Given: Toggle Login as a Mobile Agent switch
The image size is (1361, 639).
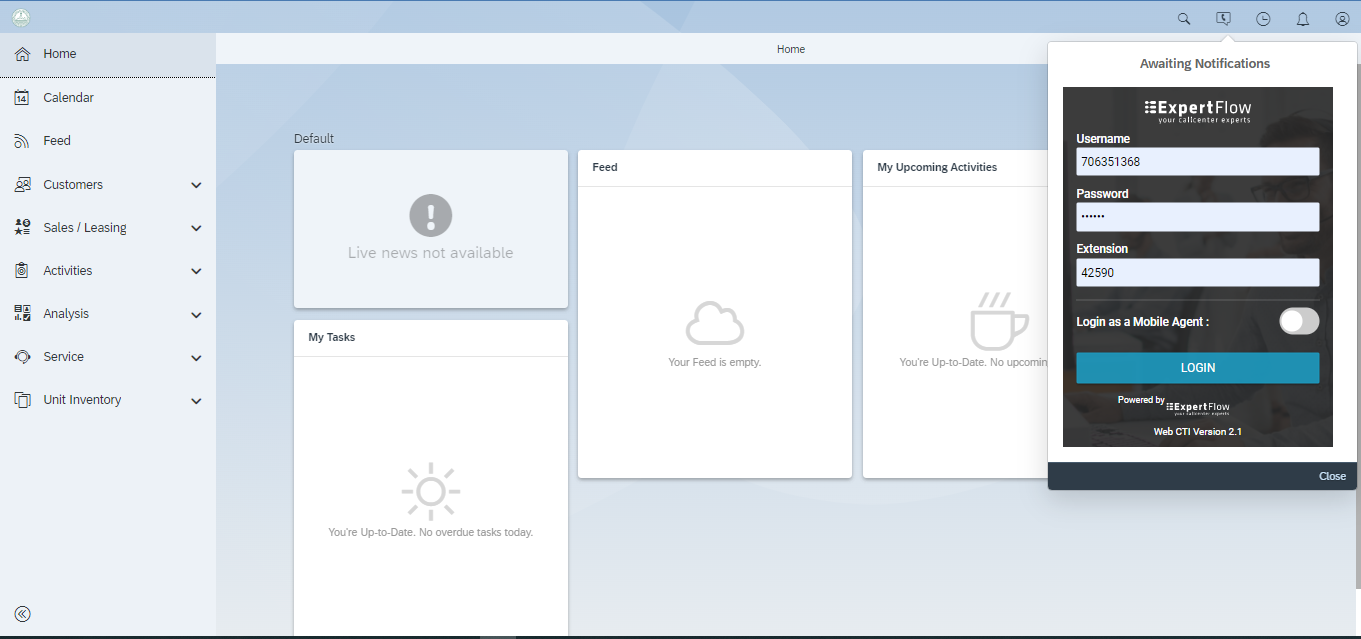Looking at the screenshot, I should coord(1299,321).
